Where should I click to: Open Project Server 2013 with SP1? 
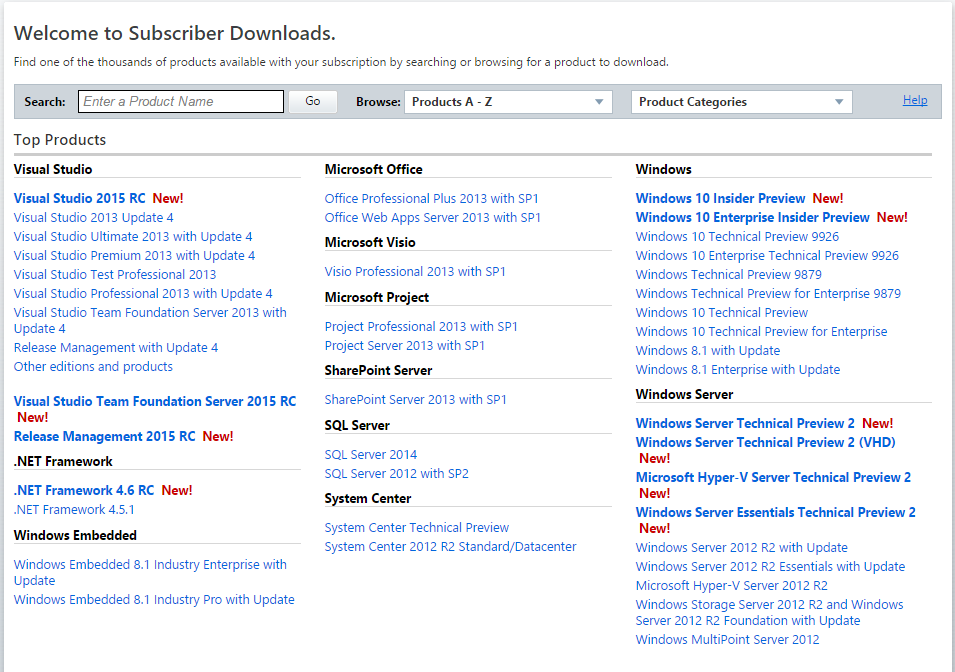[x=404, y=345]
